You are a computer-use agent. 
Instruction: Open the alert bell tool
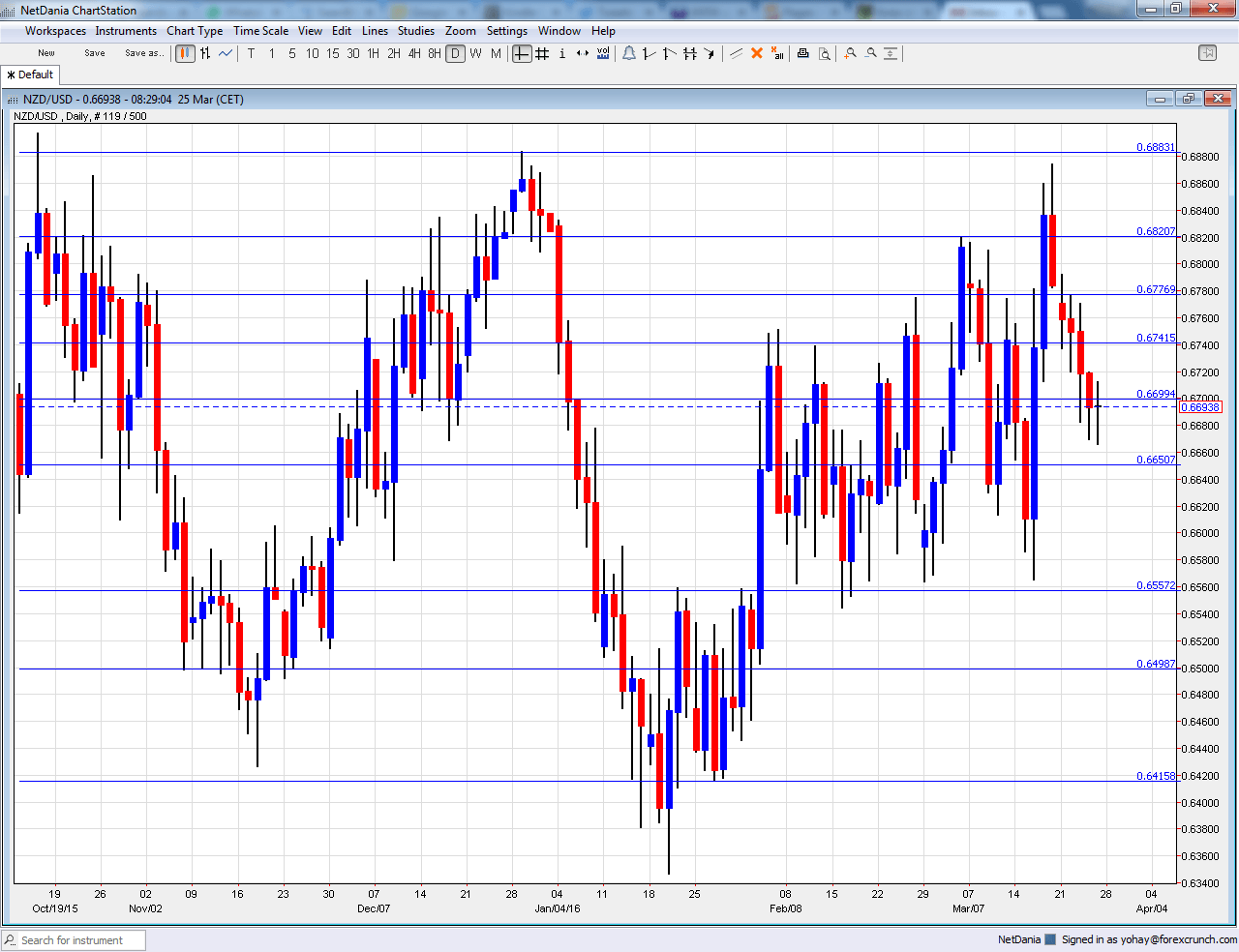click(x=629, y=53)
